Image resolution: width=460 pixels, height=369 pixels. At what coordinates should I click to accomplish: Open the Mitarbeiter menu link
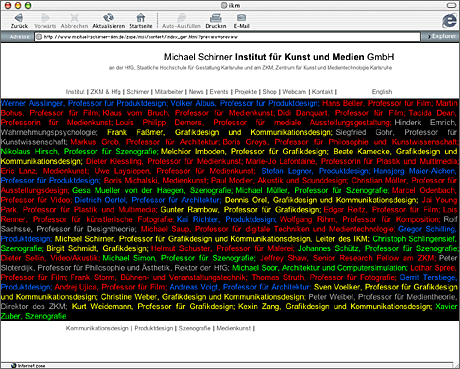coord(169,92)
